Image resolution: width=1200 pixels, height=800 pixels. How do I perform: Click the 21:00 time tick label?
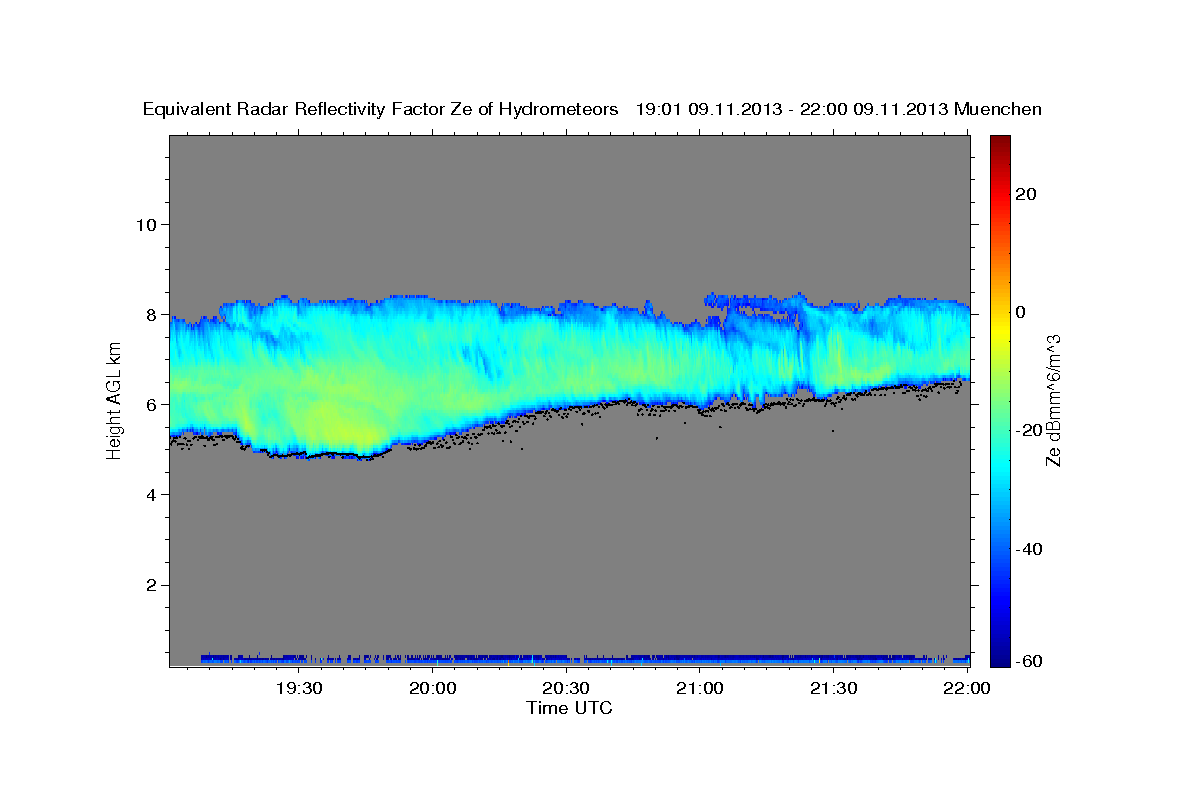pos(700,688)
